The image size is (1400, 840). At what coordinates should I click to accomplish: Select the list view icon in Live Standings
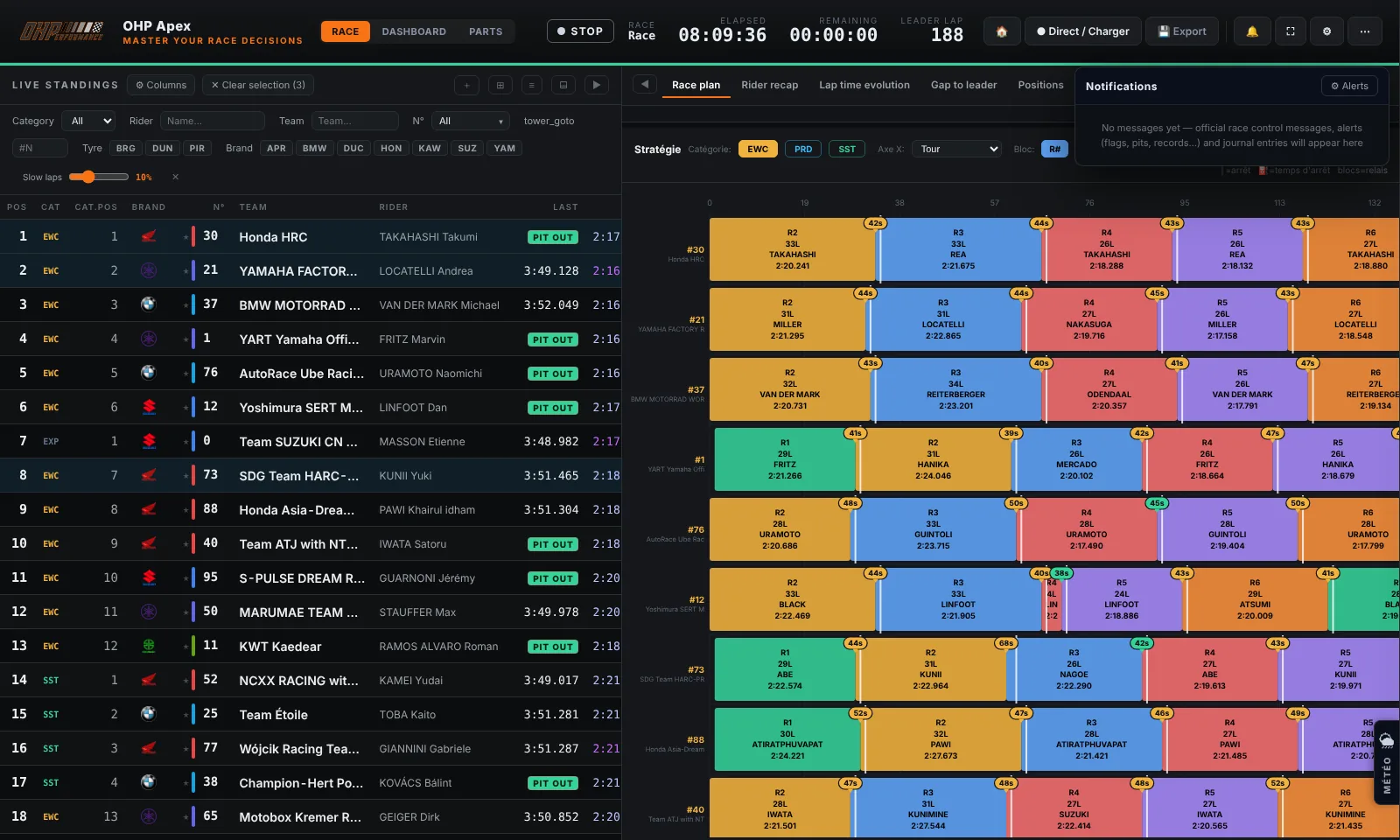531,85
